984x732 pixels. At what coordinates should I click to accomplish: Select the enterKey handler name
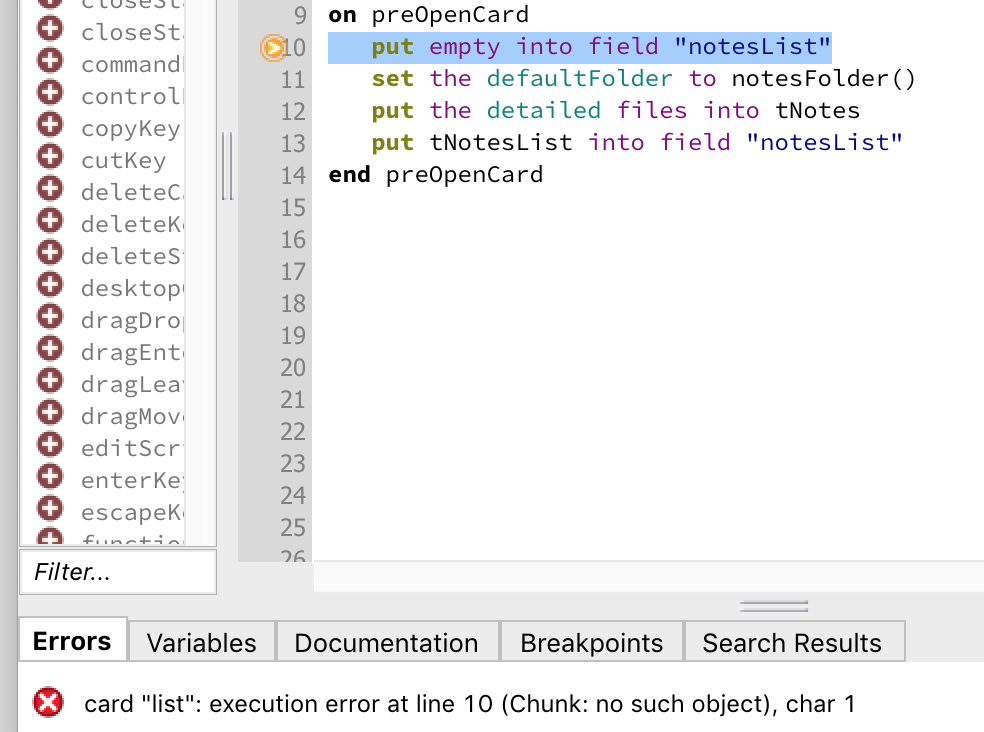point(132,480)
